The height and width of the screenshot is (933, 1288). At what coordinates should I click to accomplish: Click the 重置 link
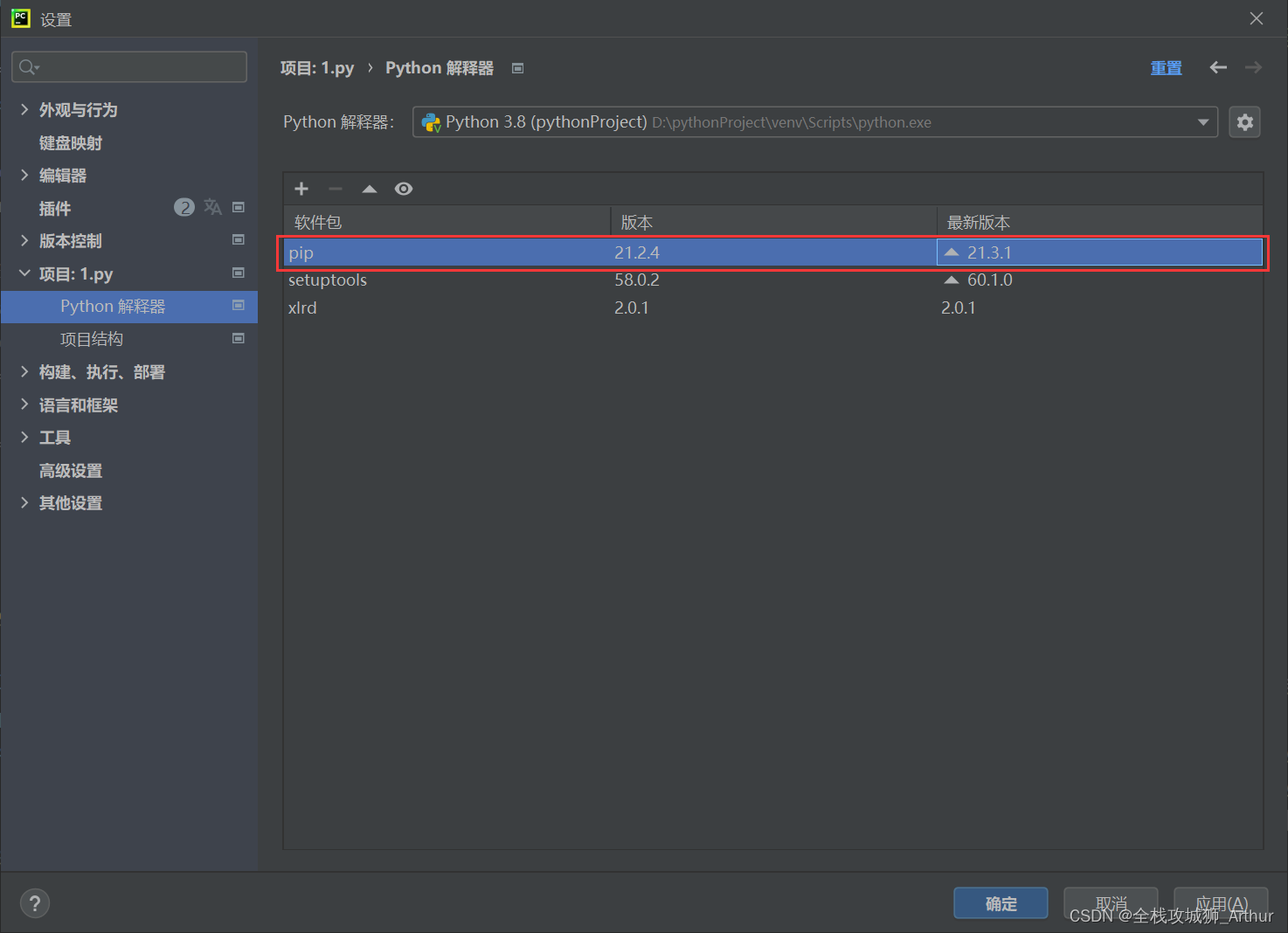coord(1166,68)
